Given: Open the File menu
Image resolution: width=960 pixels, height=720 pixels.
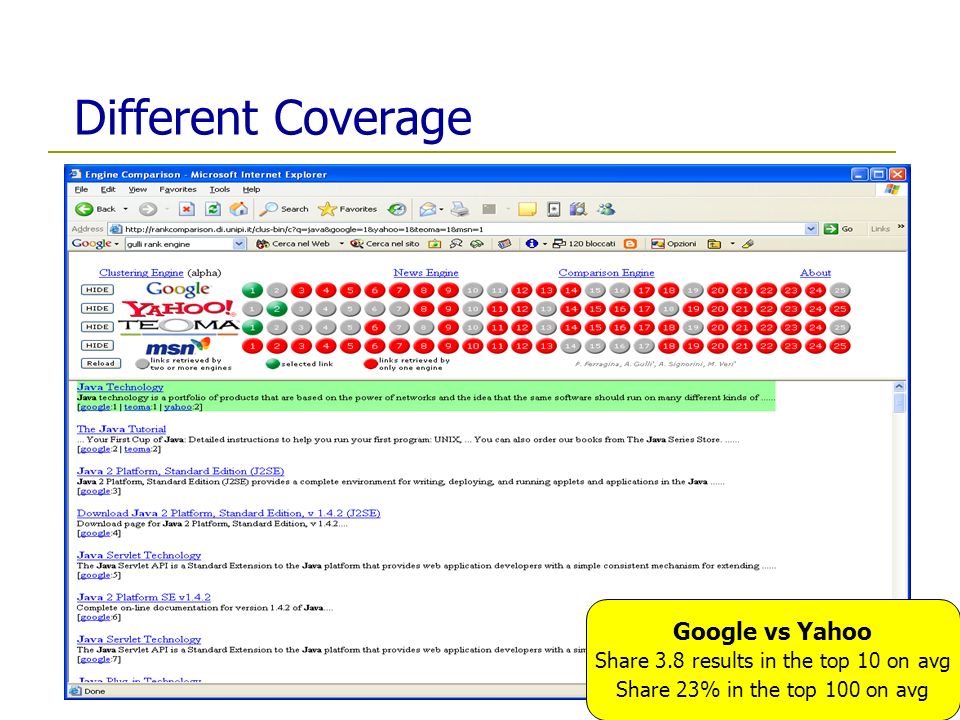Looking at the screenshot, I should [81, 190].
